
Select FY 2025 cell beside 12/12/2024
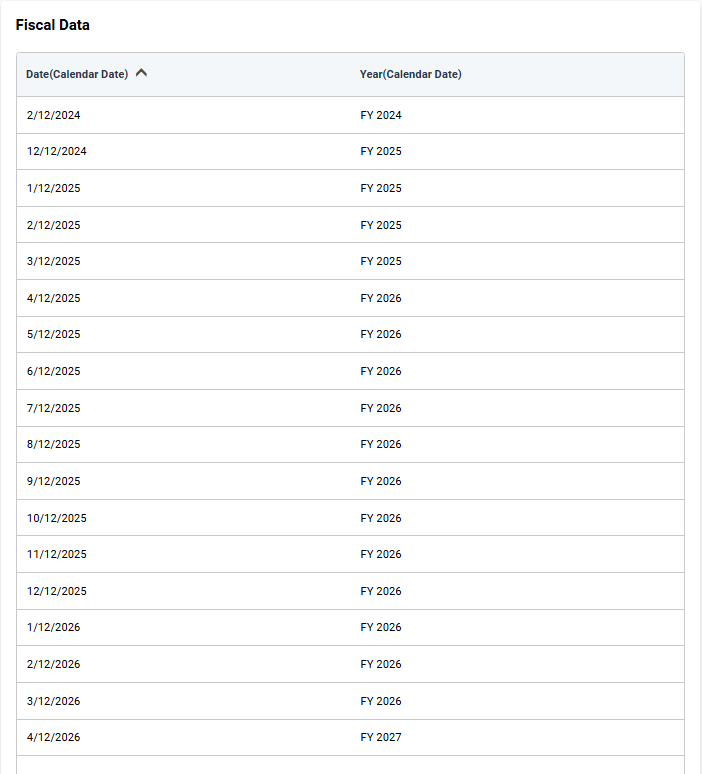(x=381, y=151)
